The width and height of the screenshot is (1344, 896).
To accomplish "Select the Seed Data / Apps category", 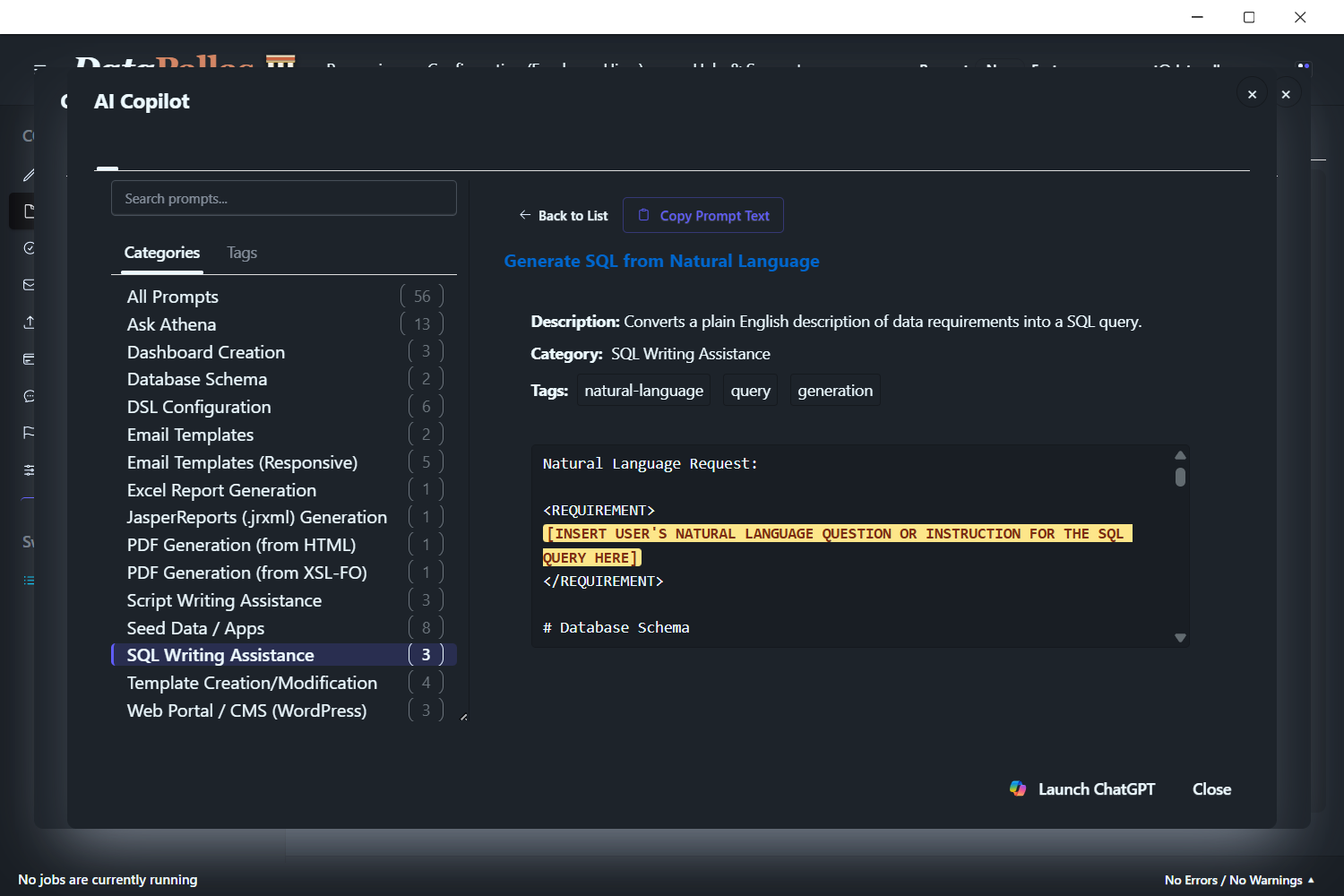I will 284,628.
